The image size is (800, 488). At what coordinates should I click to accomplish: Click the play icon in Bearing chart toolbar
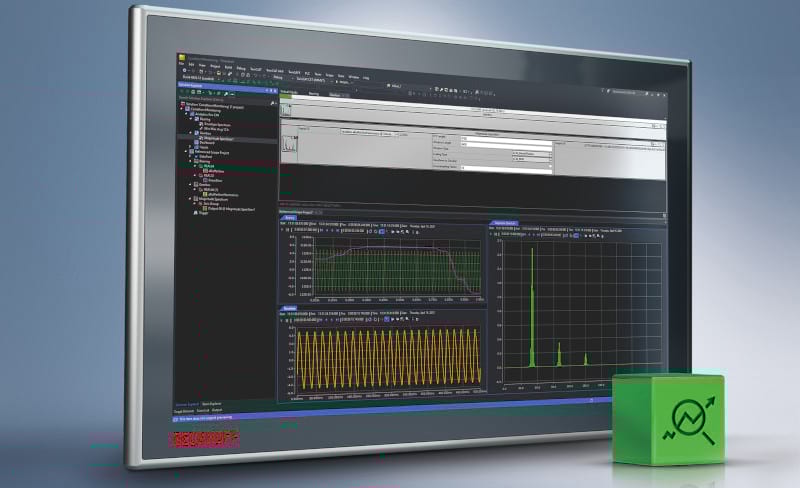pos(282,229)
